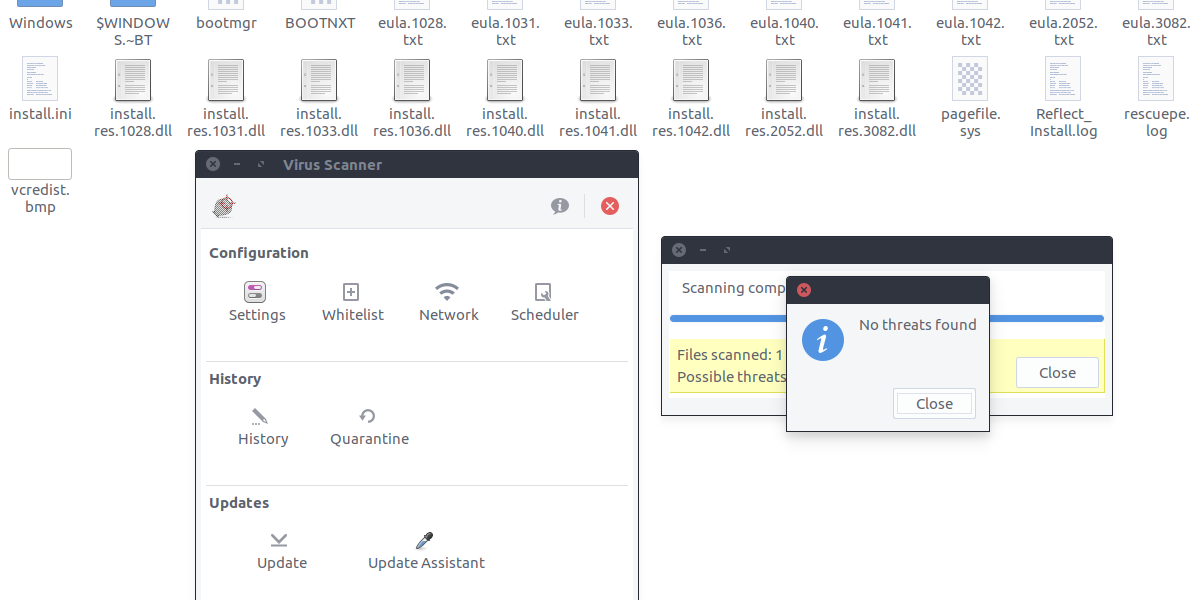
Task: Click the red quit icon in Virus Scanner toolbar
Action: pyautogui.click(x=610, y=206)
